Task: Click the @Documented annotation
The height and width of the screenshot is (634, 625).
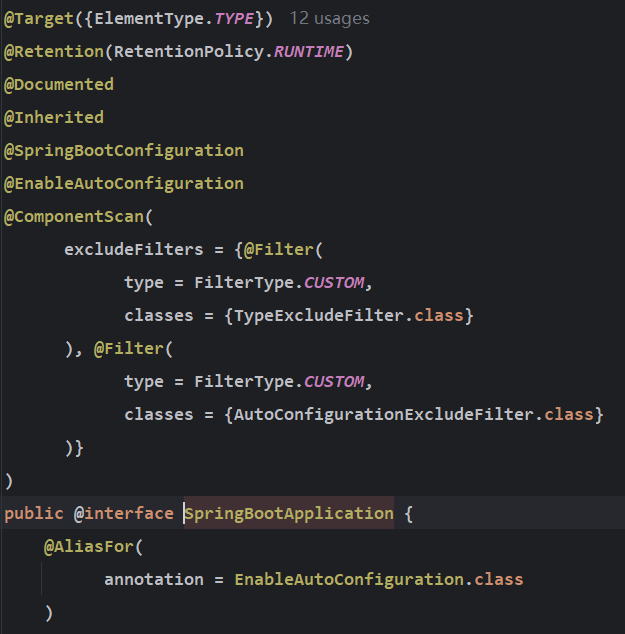Action: point(59,85)
